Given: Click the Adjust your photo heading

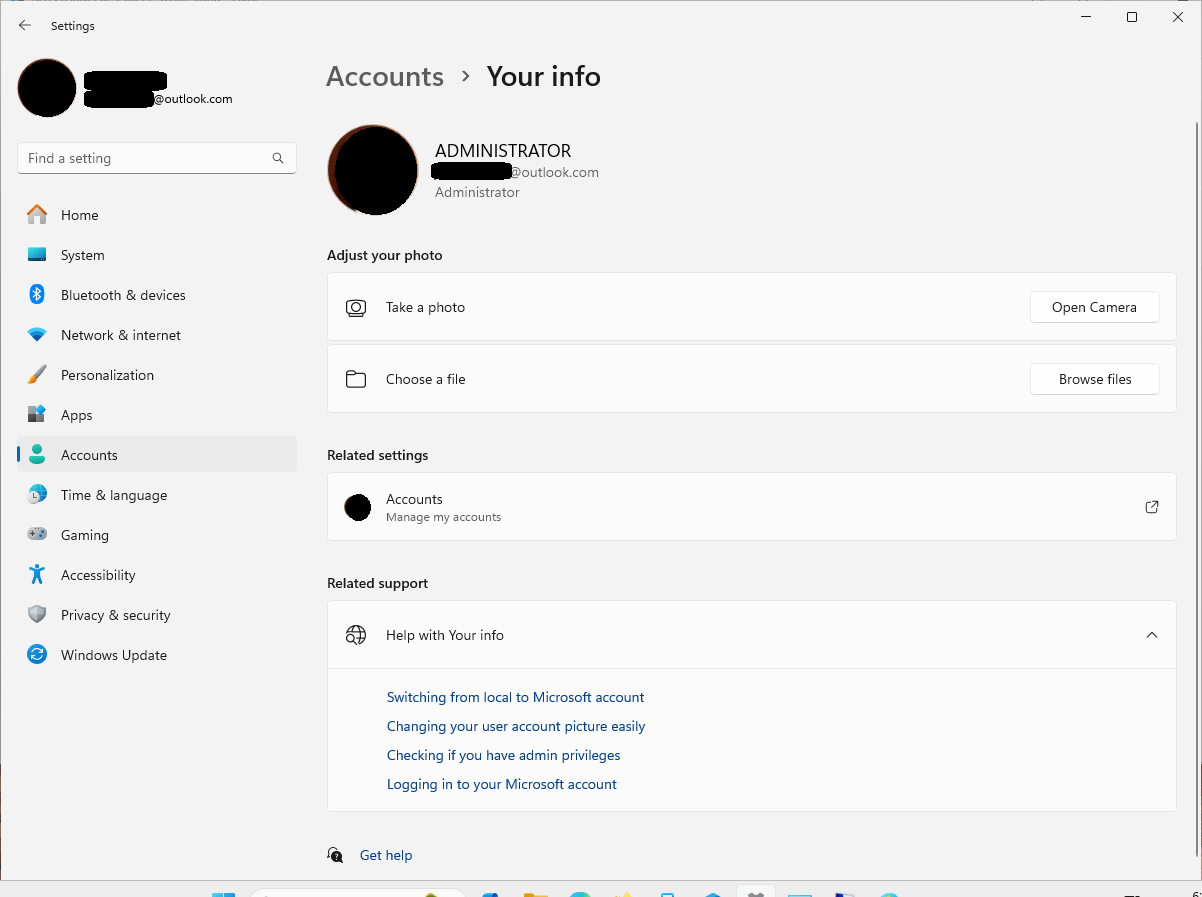Looking at the screenshot, I should pos(385,255).
